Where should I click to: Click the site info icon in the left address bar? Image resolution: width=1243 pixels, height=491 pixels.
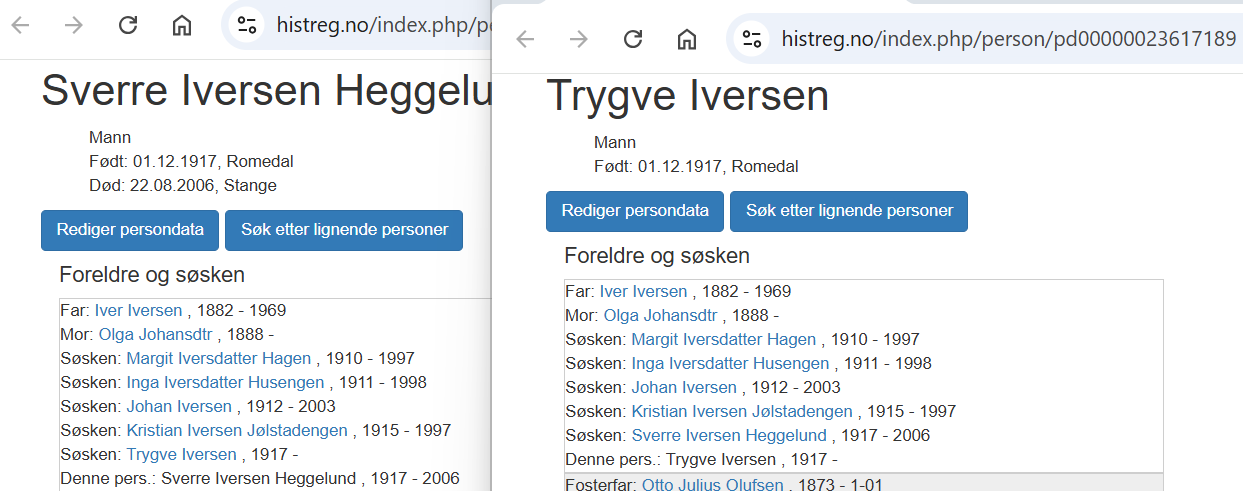tap(246, 26)
